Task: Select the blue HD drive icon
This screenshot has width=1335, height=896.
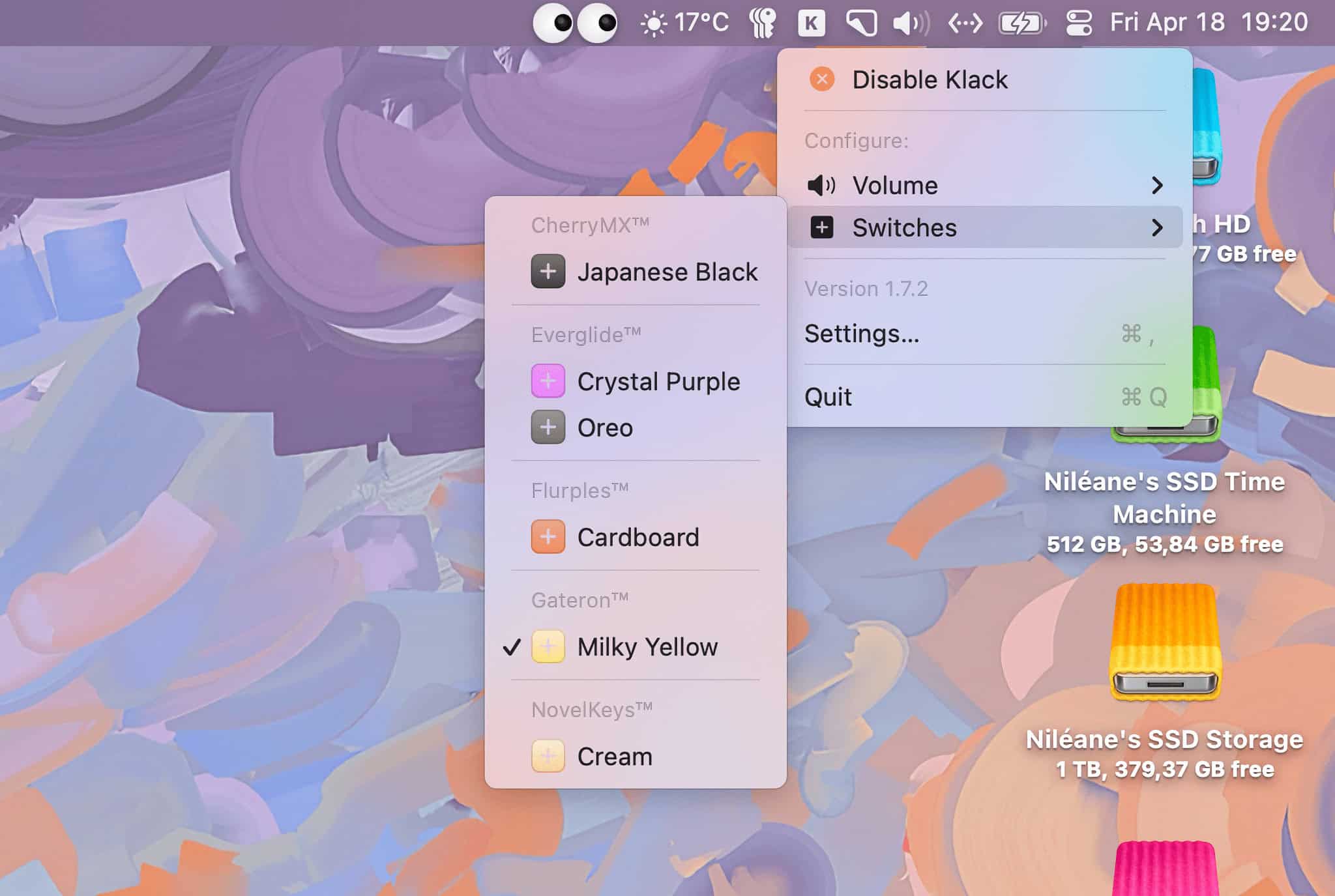Action: (1207, 127)
